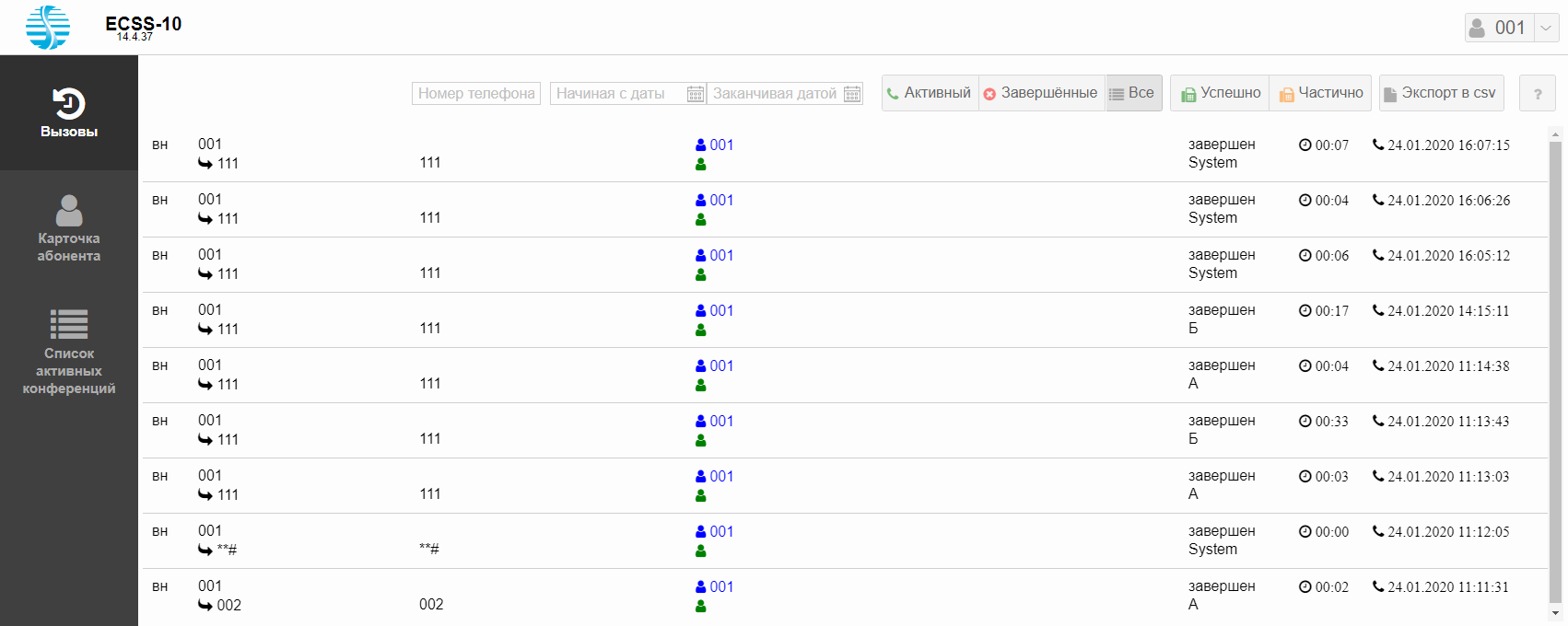1568x626 pixels.
Task: Open the 001 link in the 16:07:15 row
Action: pos(721,145)
